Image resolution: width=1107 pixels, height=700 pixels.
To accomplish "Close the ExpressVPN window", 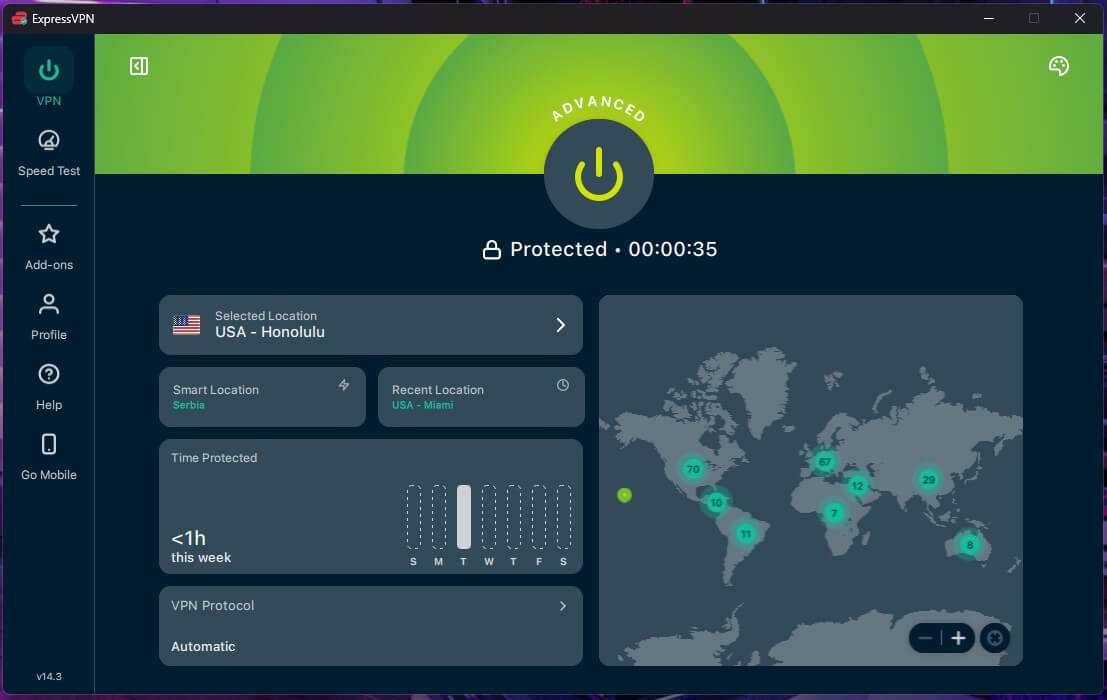I will (x=1079, y=18).
